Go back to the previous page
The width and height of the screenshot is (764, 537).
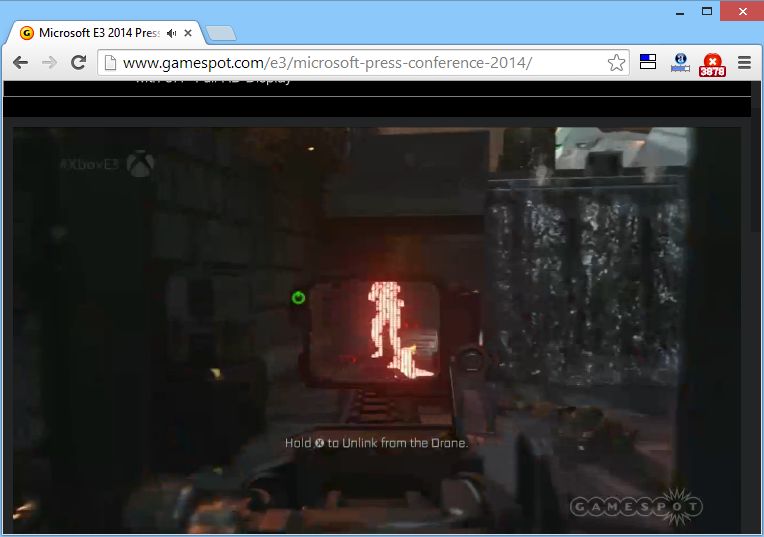(x=20, y=62)
